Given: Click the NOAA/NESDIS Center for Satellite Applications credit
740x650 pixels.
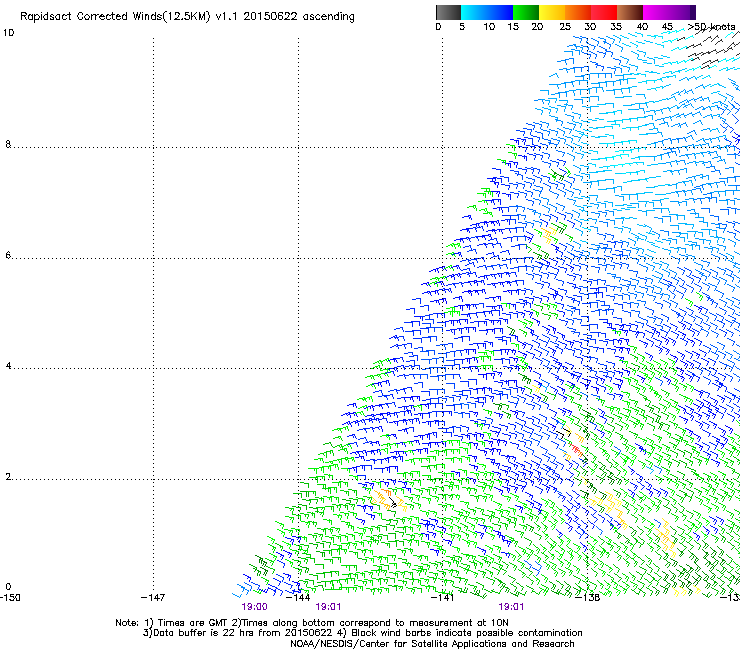Looking at the screenshot, I should coord(432,644).
